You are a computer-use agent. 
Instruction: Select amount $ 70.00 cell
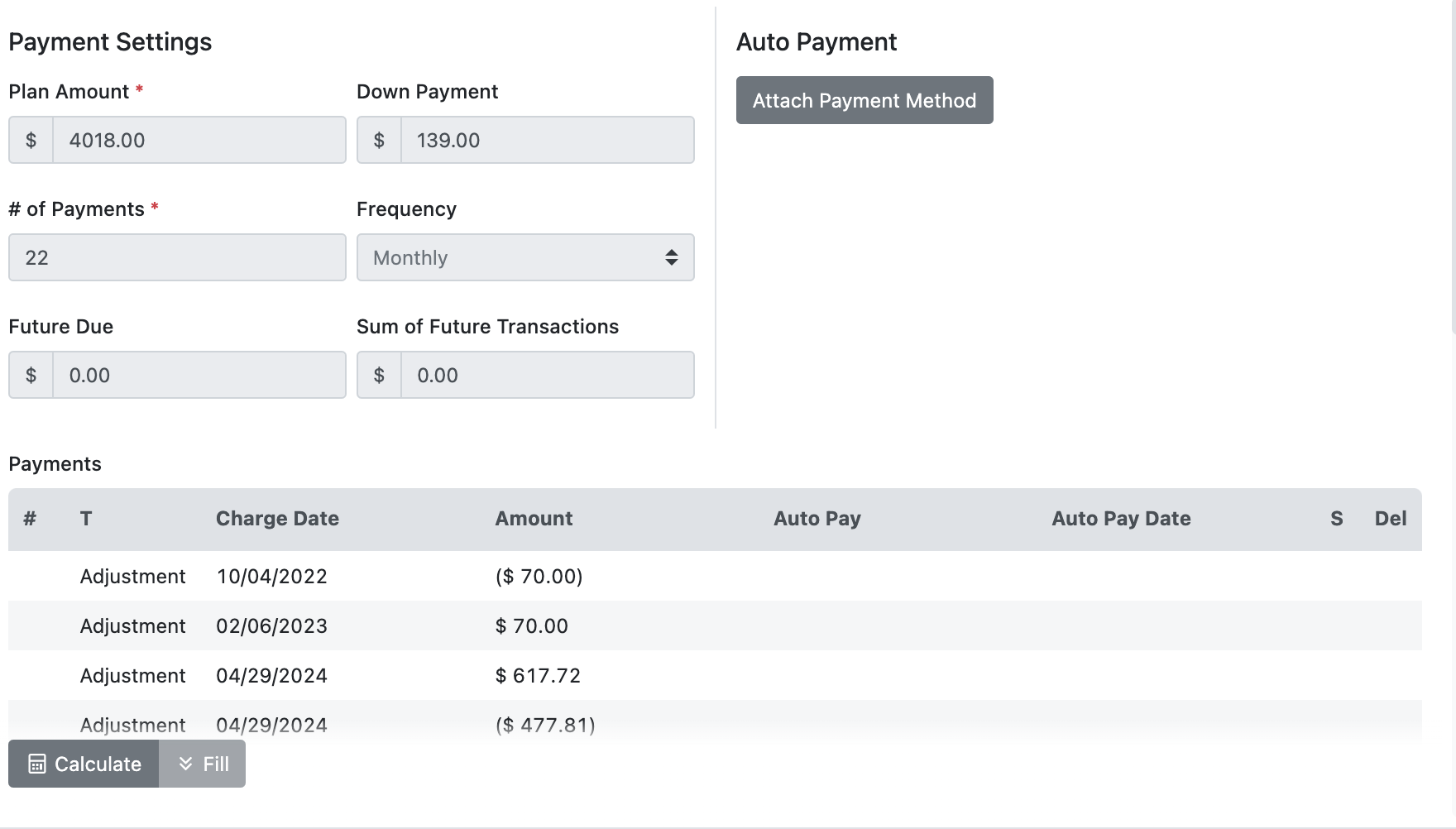point(531,626)
